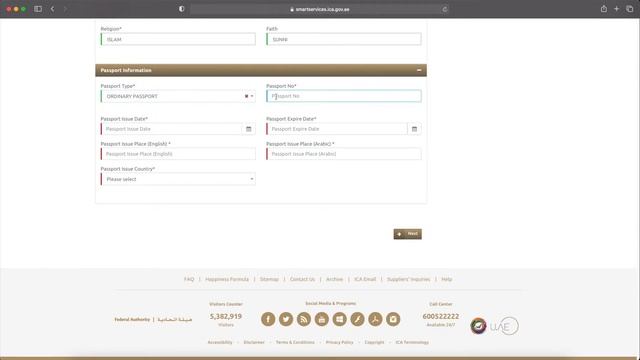The height and width of the screenshot is (360, 640).
Task: Open a new tab with the plus icon
Action: point(617,9)
